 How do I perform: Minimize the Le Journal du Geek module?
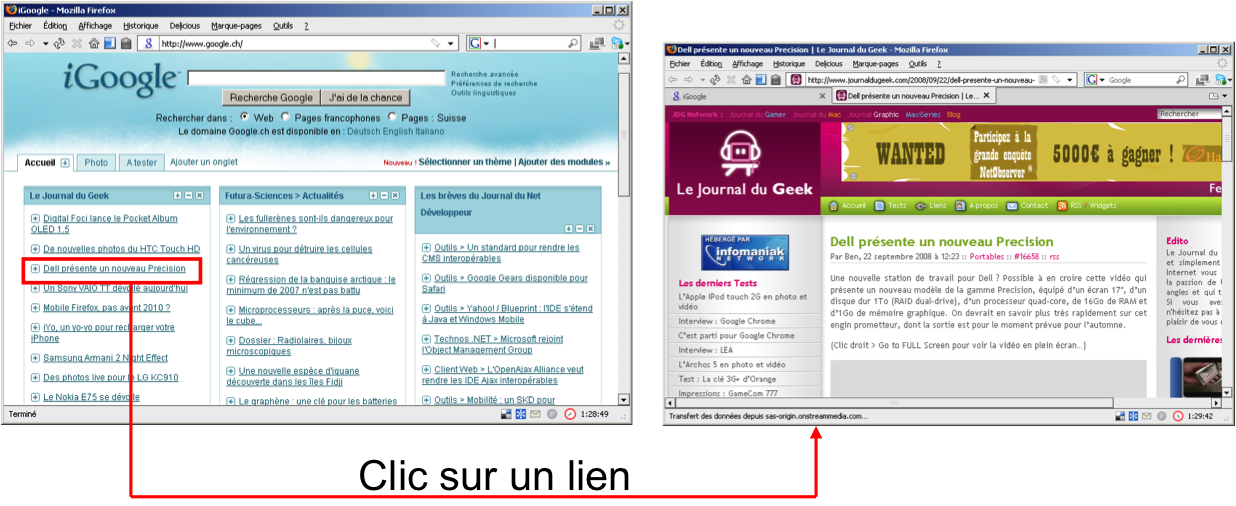[189, 196]
